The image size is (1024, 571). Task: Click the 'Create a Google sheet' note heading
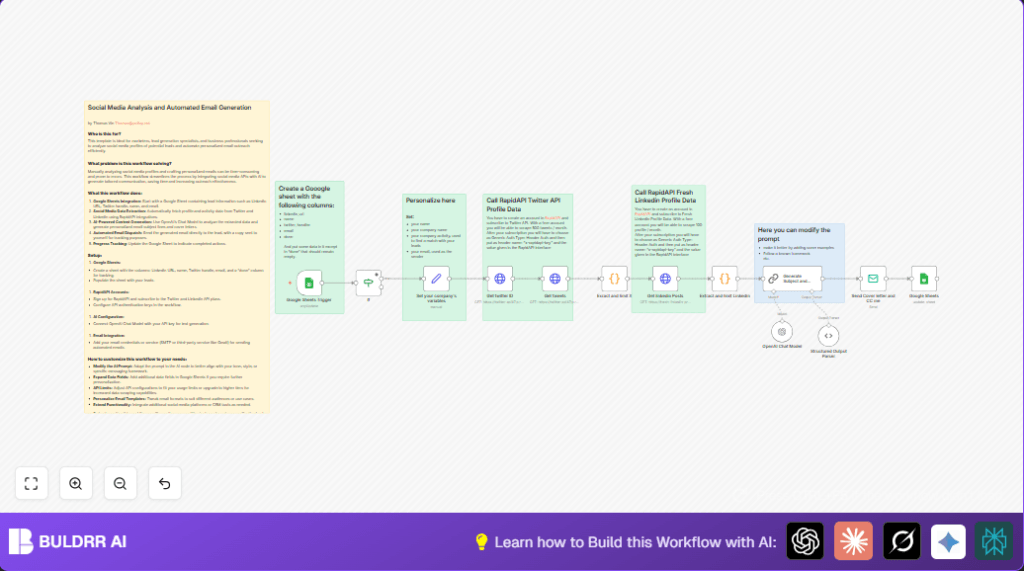306,197
